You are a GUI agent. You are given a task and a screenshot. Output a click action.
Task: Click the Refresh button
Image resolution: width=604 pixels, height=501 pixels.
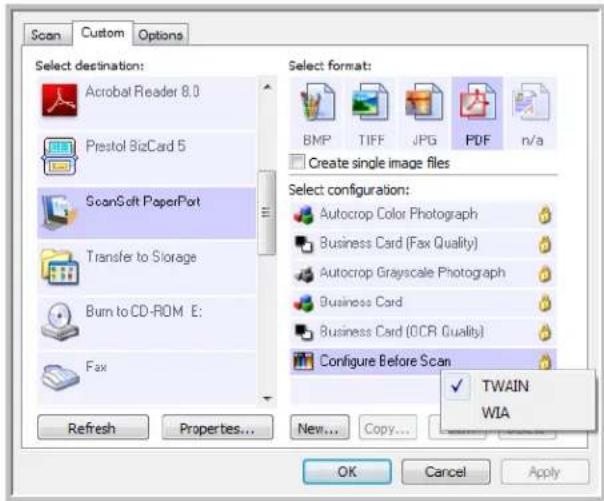coord(93,427)
